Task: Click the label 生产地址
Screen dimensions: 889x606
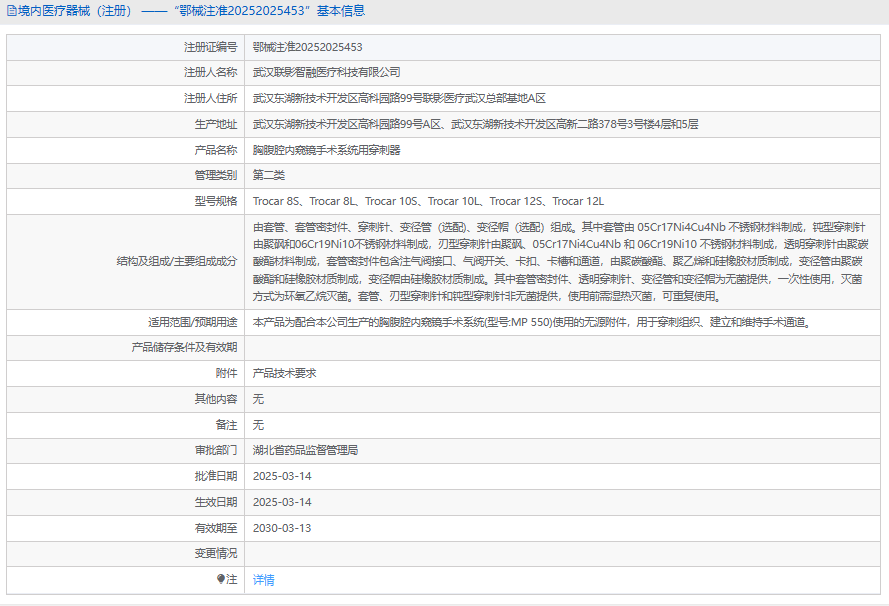Action: coord(216,124)
